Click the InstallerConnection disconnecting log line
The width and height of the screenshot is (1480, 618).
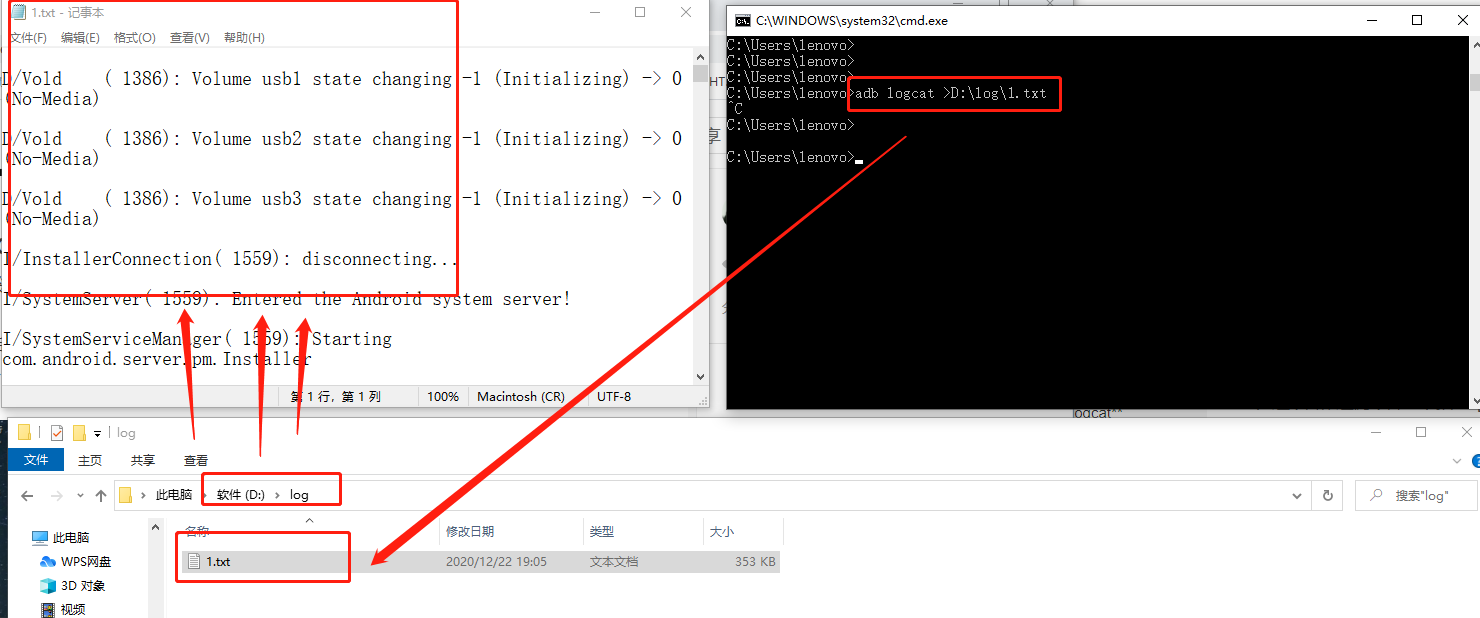[231, 259]
